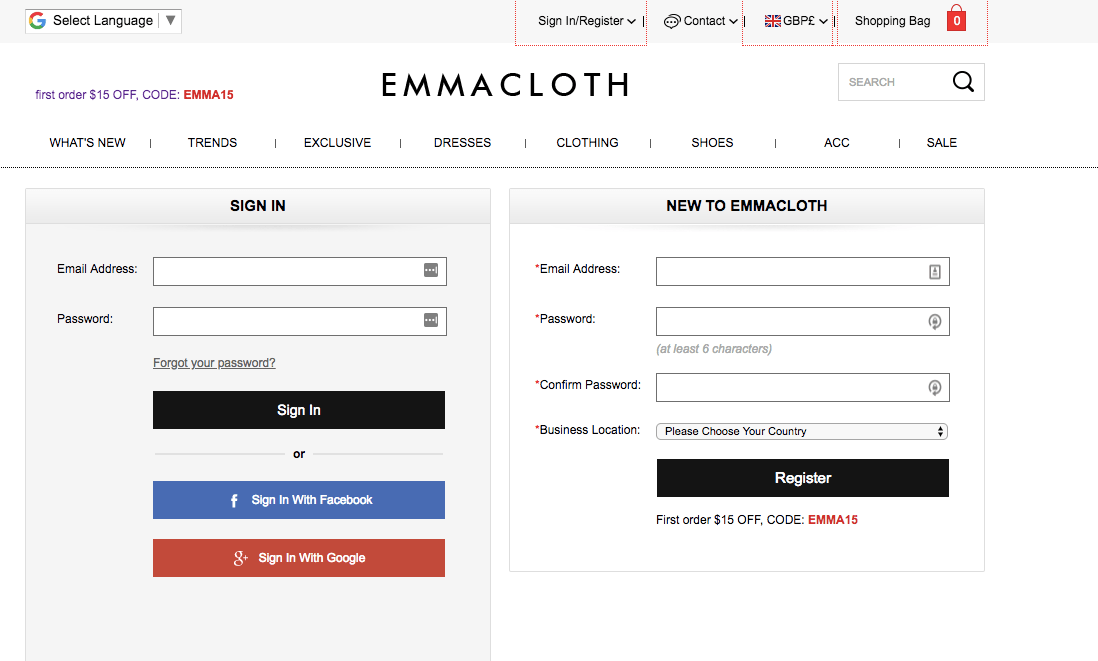This screenshot has width=1098, height=661.
Task: Open the WHAT'S NEW menu
Action: [x=88, y=143]
